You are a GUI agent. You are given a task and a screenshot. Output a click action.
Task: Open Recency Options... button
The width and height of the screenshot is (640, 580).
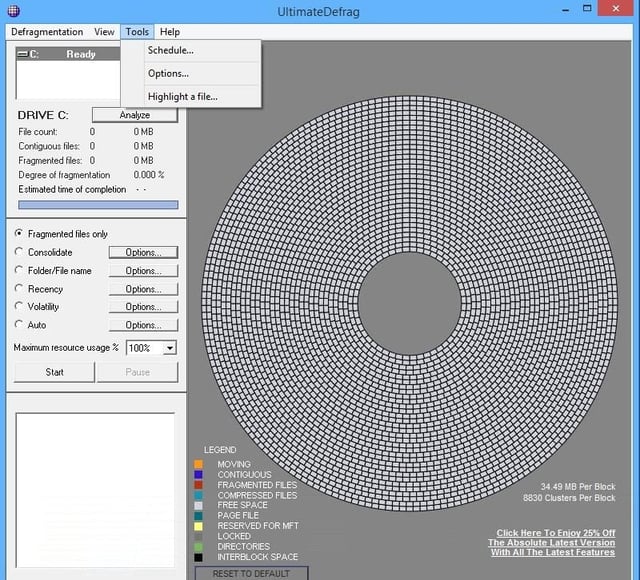pyautogui.click(x=143, y=289)
